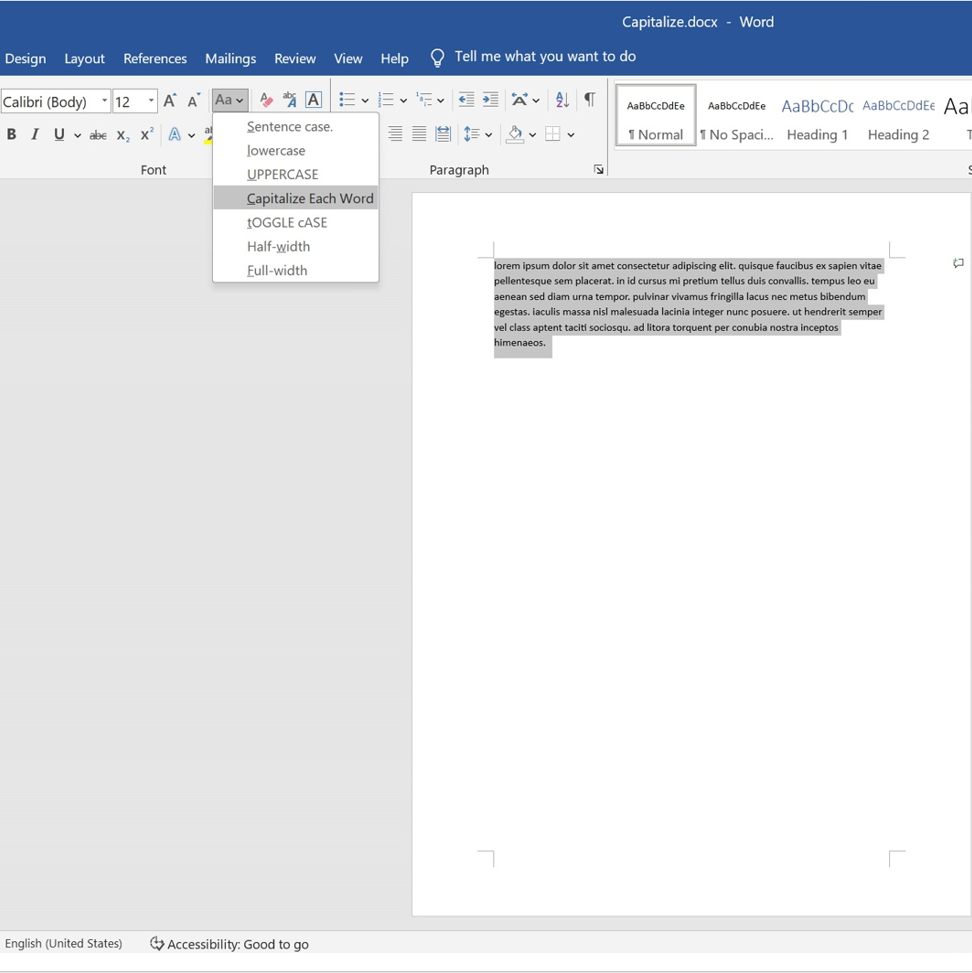Open the References ribbon tab
Screen dimensions: 972x973
(x=155, y=59)
